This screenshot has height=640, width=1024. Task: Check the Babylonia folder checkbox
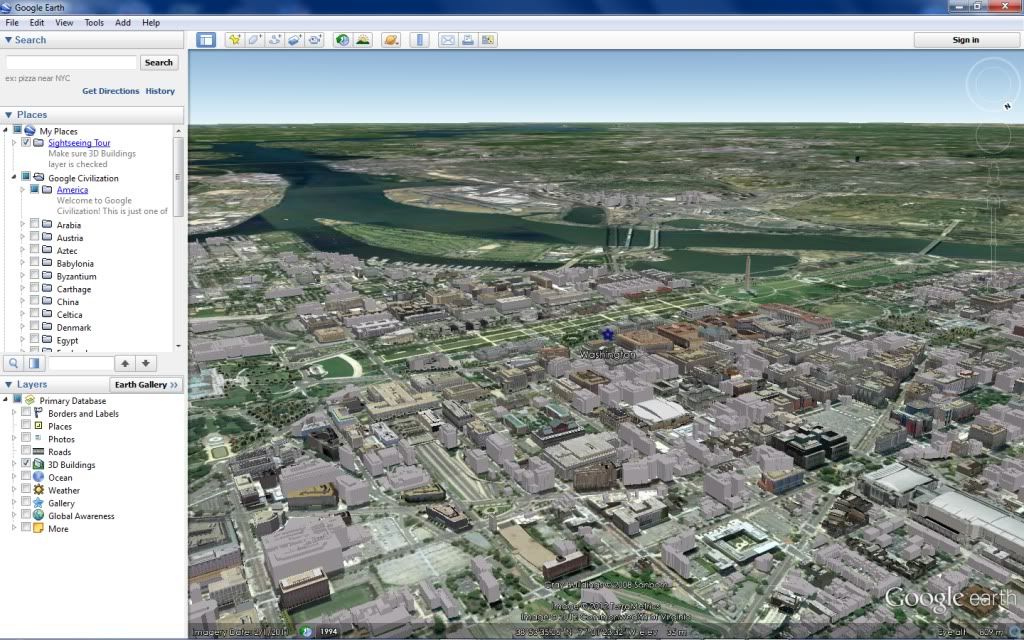(35, 263)
